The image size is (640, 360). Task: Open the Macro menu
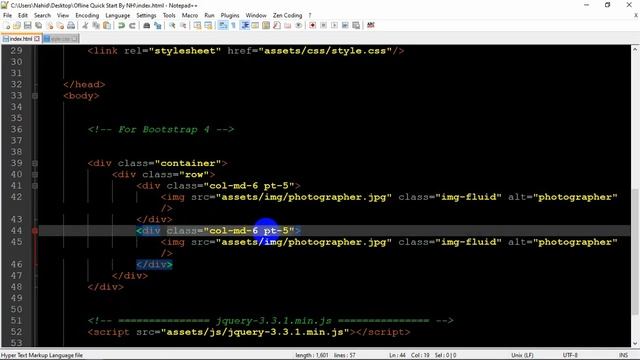tap(190, 15)
